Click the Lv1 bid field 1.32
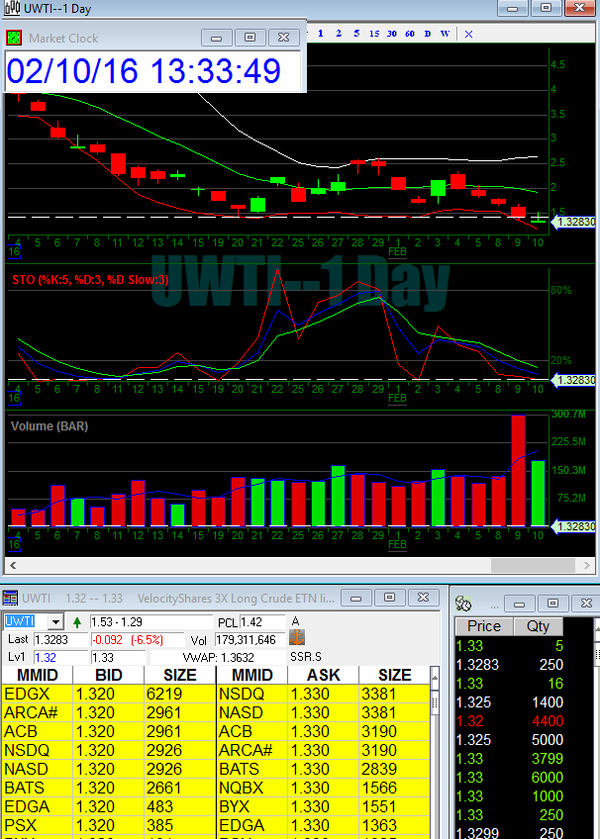The width and height of the screenshot is (600, 839). click(x=60, y=657)
